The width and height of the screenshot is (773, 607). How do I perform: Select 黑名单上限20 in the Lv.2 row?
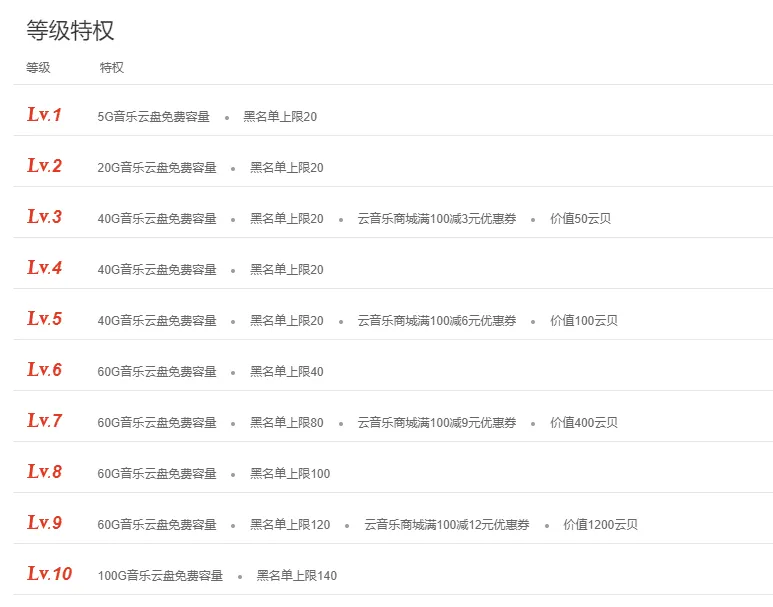tap(286, 168)
